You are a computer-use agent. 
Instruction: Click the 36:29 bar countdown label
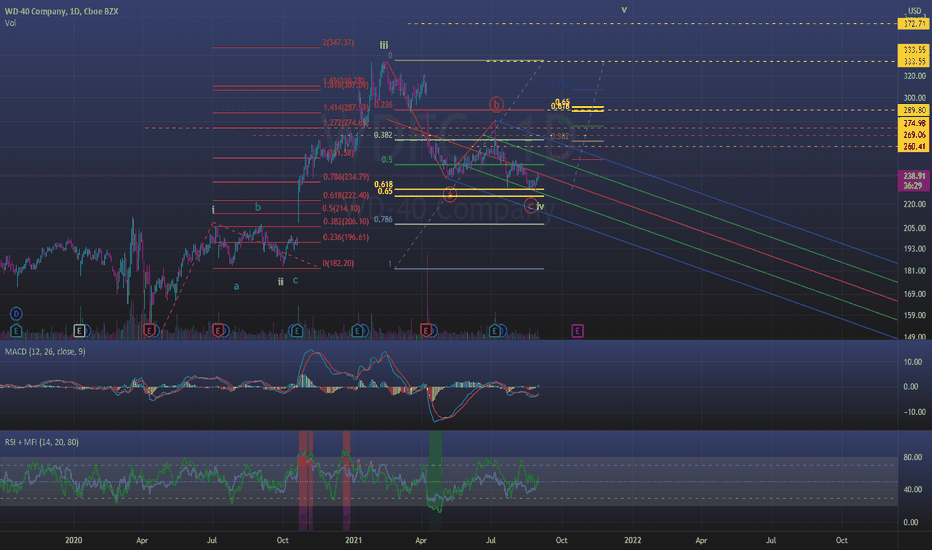[x=914, y=186]
